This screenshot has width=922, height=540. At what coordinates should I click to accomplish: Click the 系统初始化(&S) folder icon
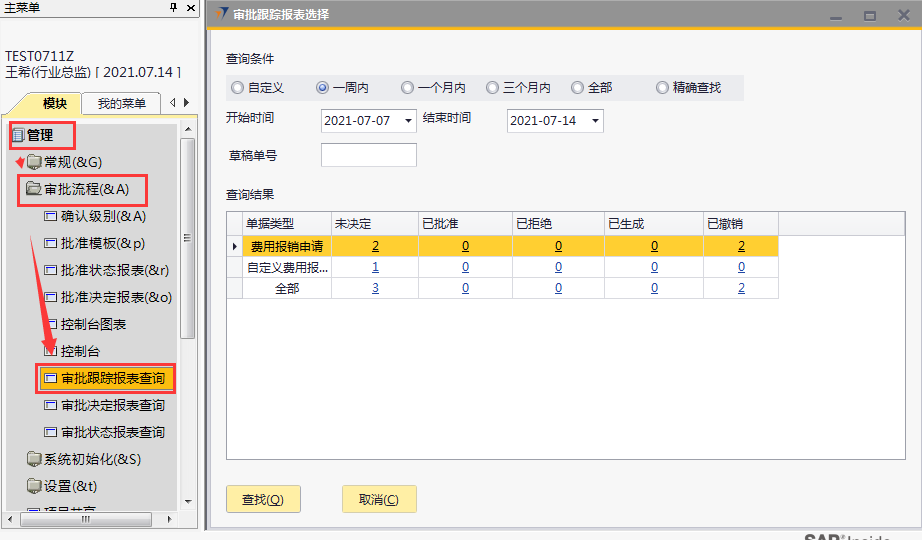(35, 460)
